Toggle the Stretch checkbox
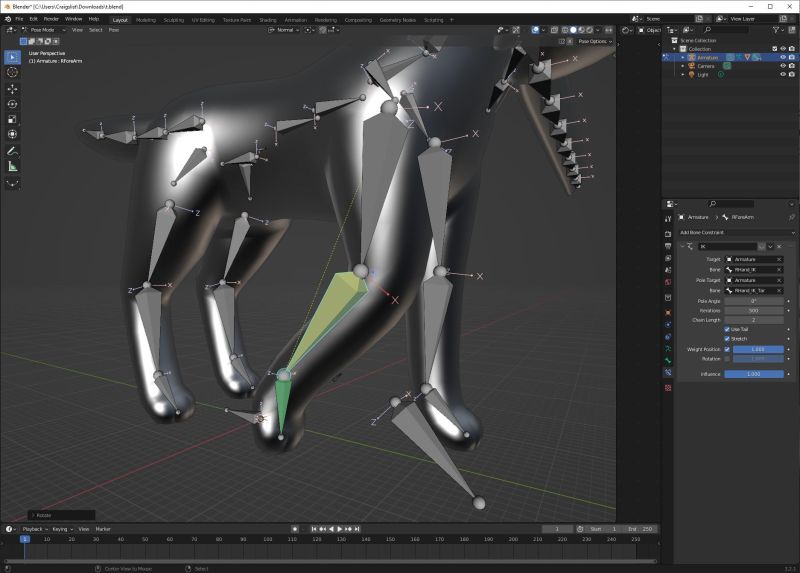 (727, 339)
